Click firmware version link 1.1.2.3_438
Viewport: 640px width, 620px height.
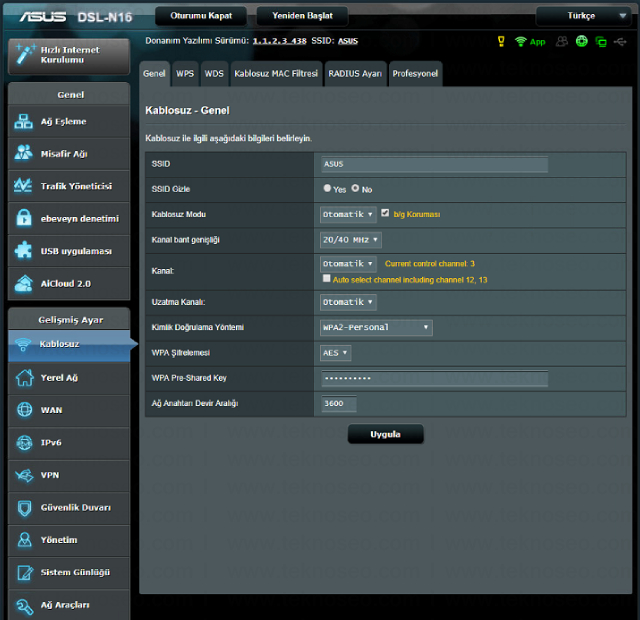280,41
